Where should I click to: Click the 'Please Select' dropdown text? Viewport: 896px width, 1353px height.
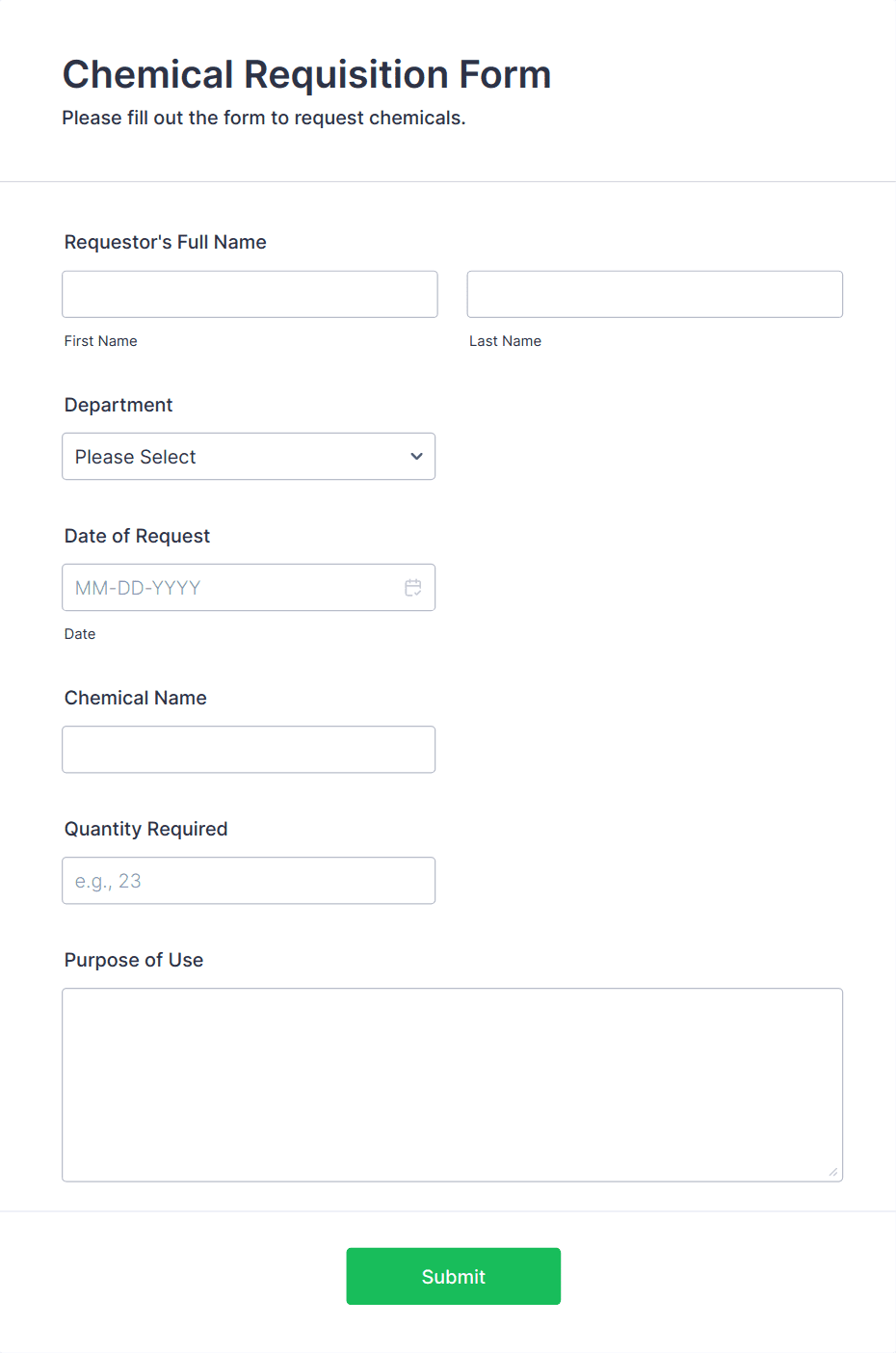[x=136, y=457]
